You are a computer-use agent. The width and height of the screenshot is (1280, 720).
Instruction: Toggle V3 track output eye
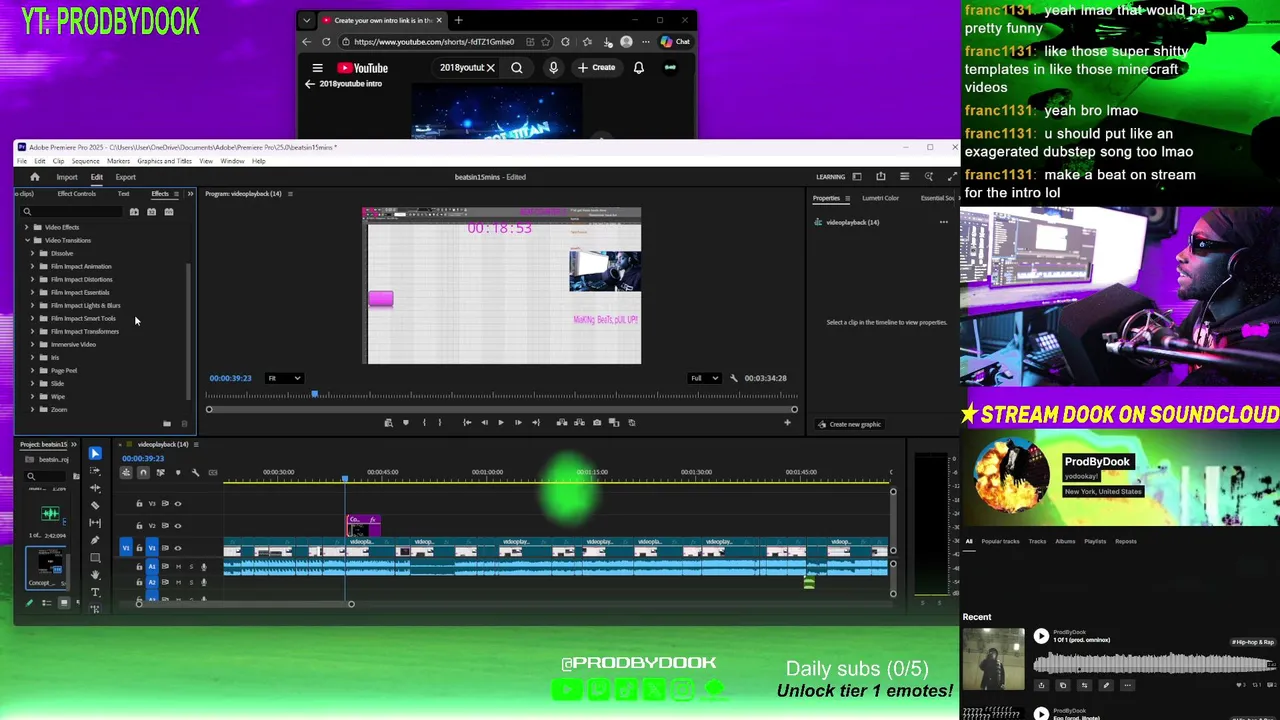coord(178,504)
